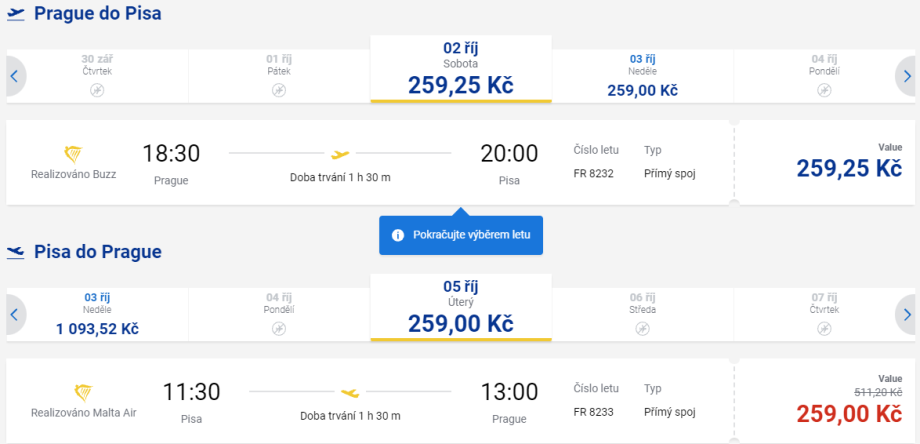Select outbound date 03 říj Neděle 259,00 Kč

tap(642, 76)
